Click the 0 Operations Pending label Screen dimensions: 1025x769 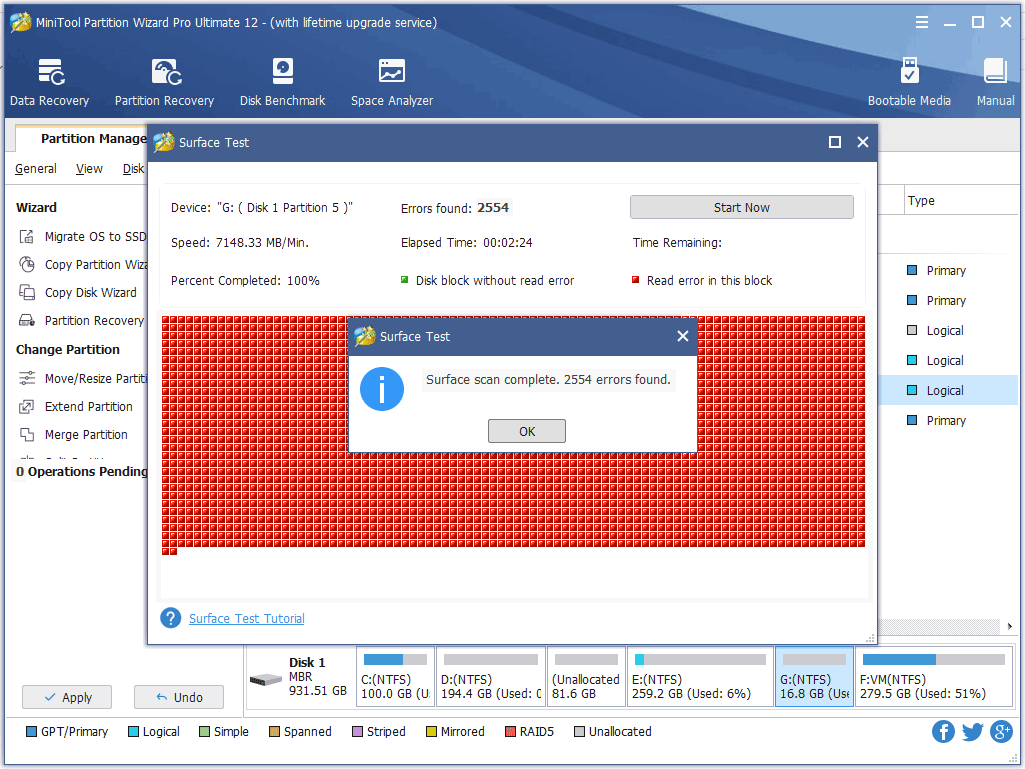click(x=82, y=471)
